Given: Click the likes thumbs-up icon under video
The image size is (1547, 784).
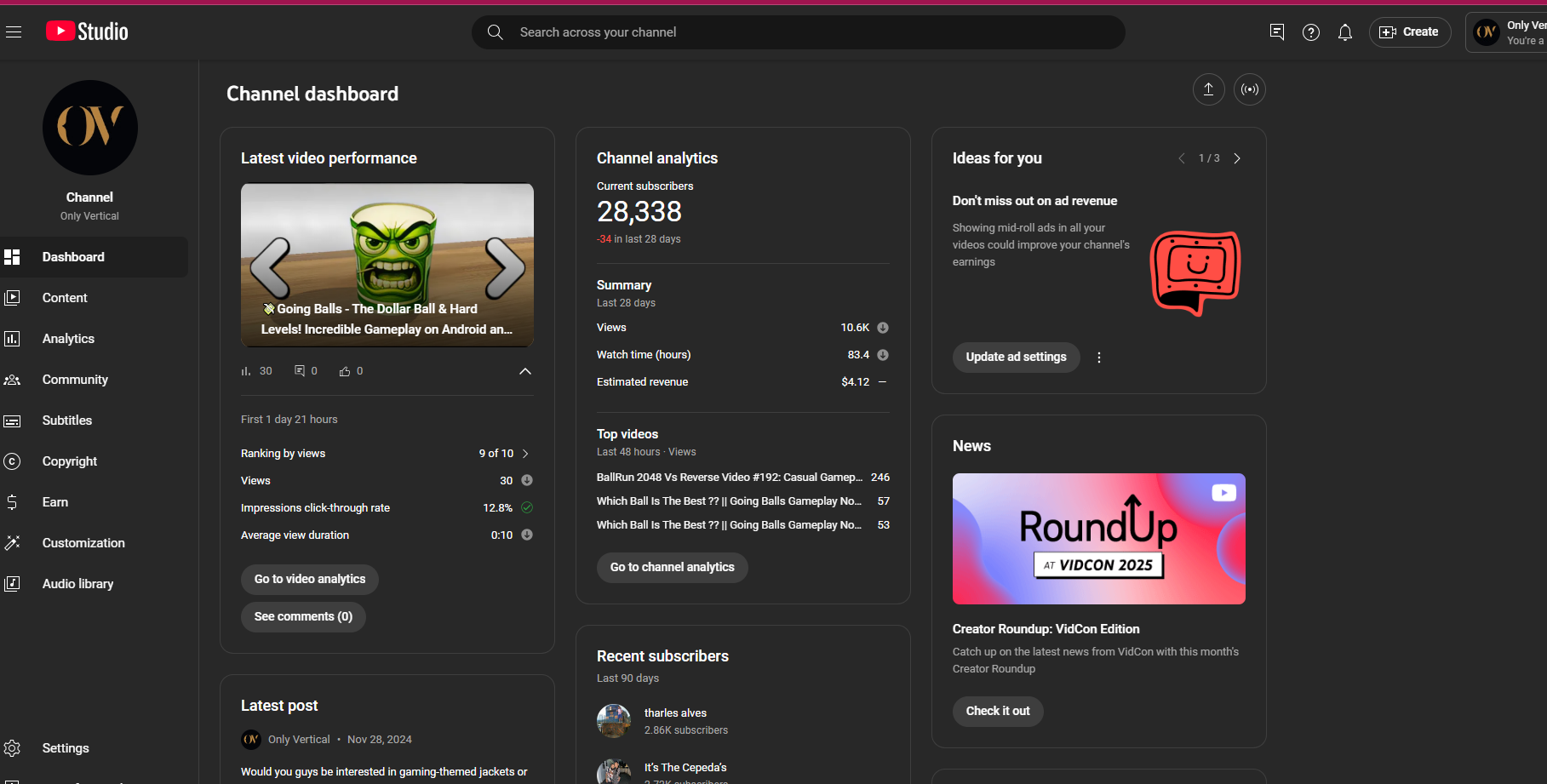Looking at the screenshot, I should [345, 371].
